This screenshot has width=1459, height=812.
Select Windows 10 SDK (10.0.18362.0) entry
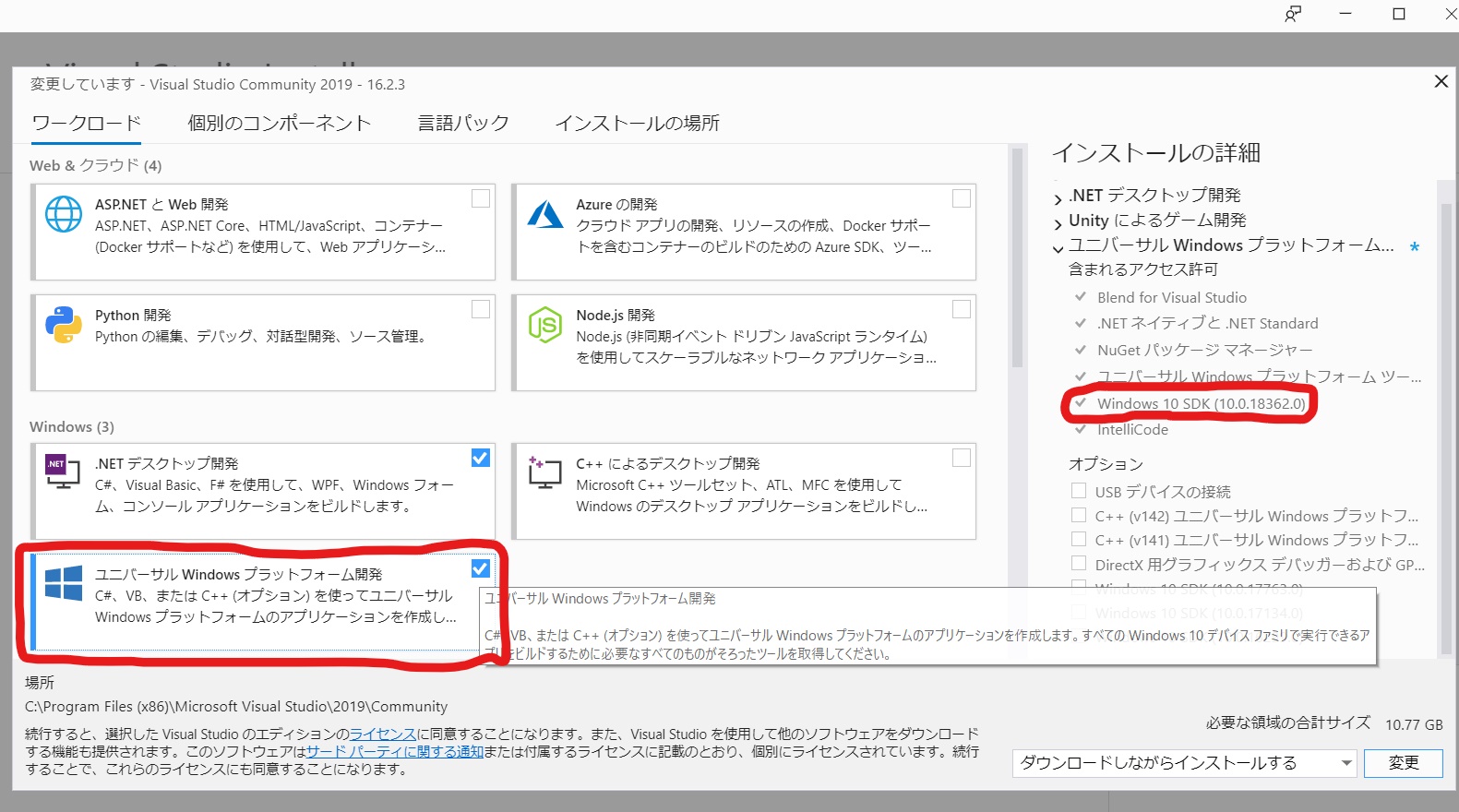point(1201,403)
